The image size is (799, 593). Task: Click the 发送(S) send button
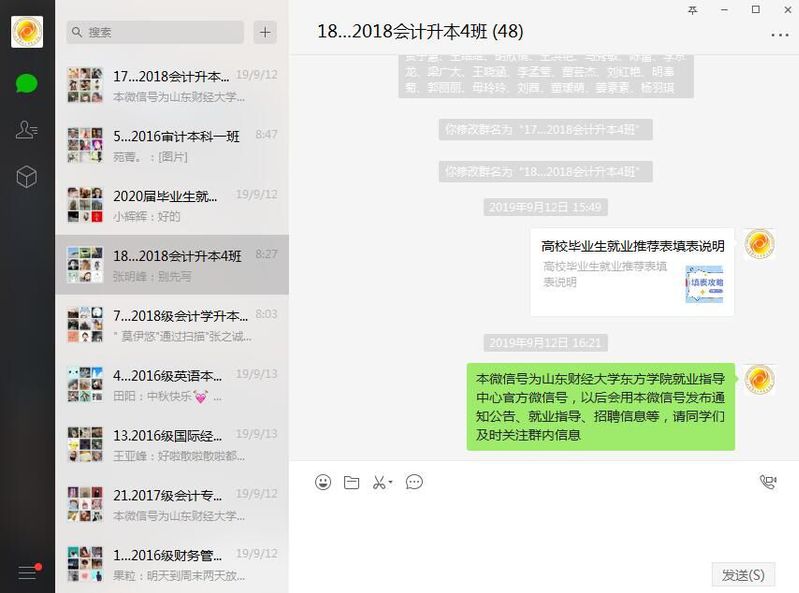[743, 575]
